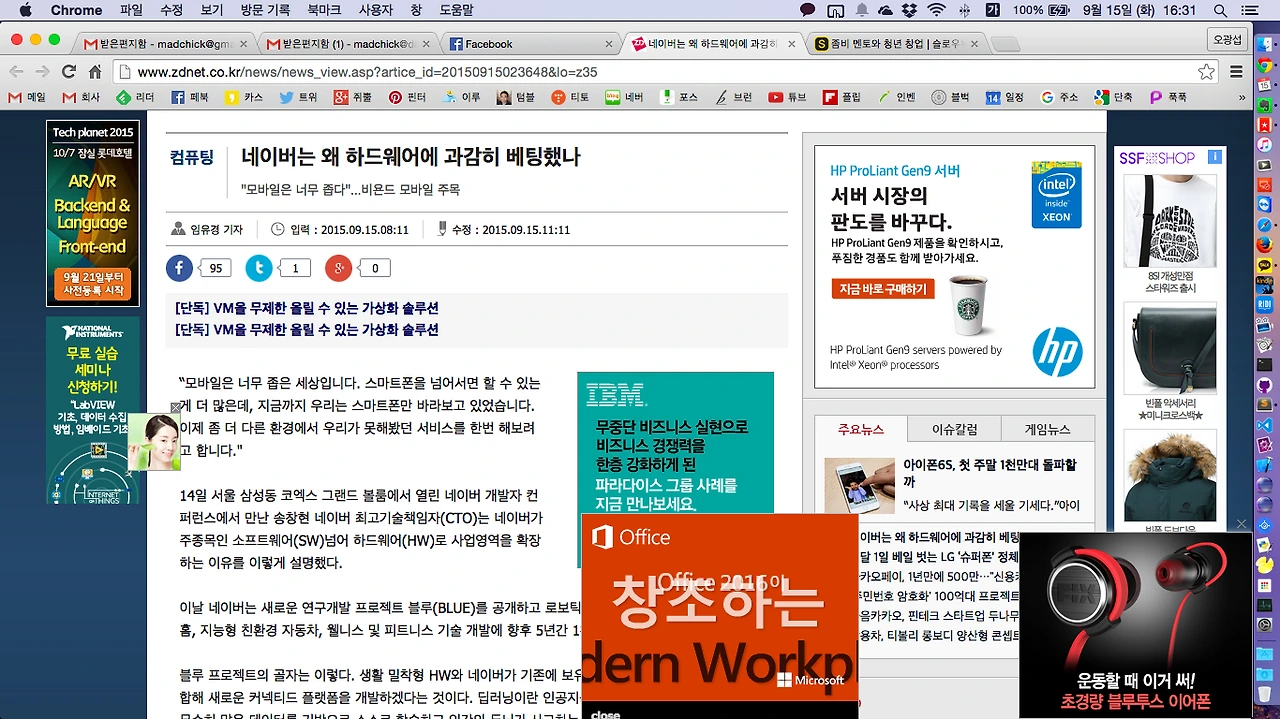Screen dimensions: 1280x719
Task: Close the Office popup ad
Action: pos(606,714)
